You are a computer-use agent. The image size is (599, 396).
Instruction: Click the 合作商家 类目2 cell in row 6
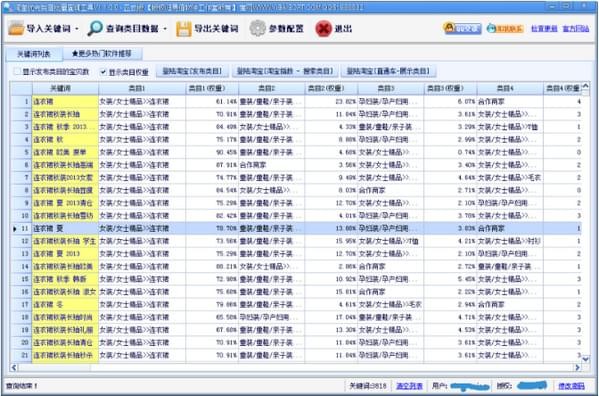click(x=272, y=165)
